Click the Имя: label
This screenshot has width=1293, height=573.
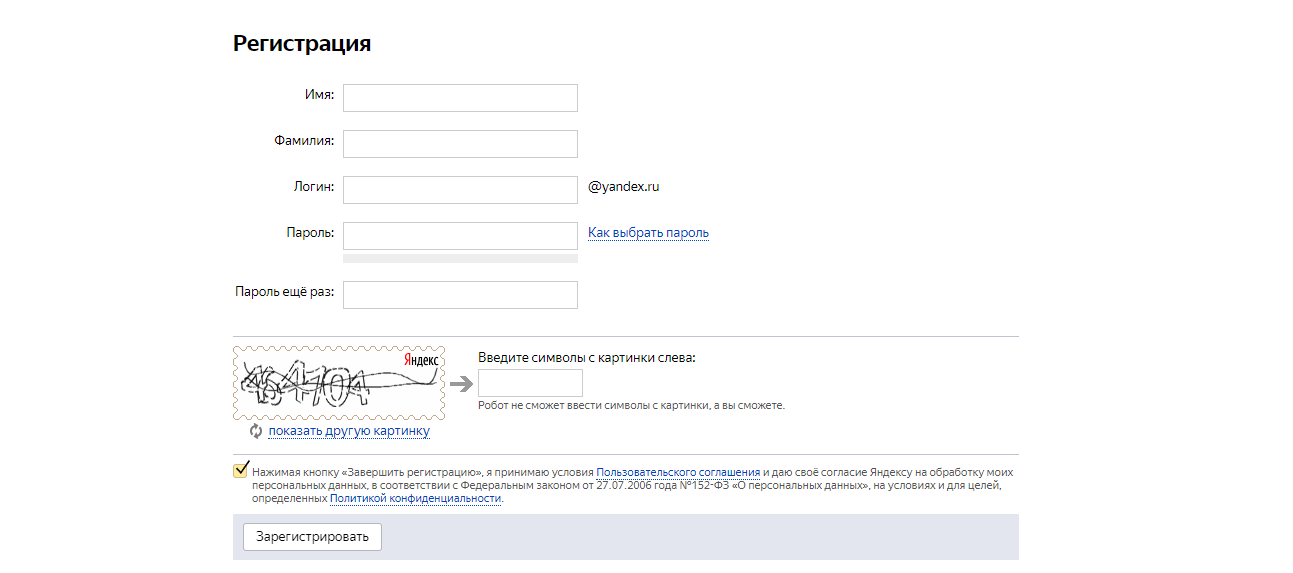coord(319,94)
